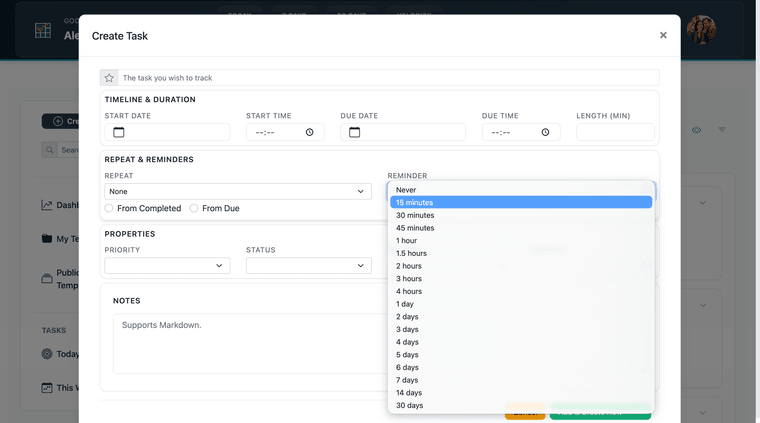
Task: Choose 3 days reminder option
Action: pos(521,329)
